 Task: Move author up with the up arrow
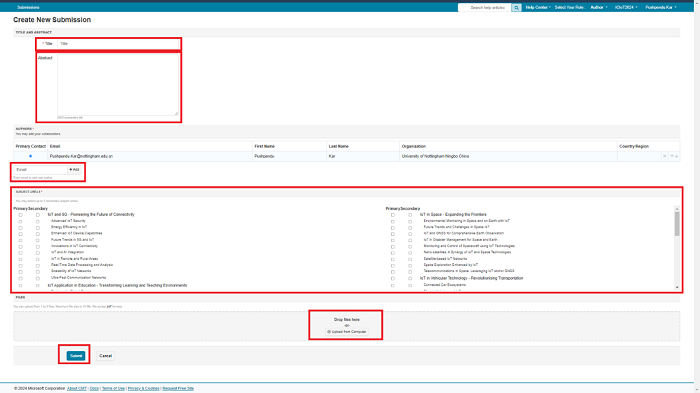pyautogui.click(x=671, y=156)
